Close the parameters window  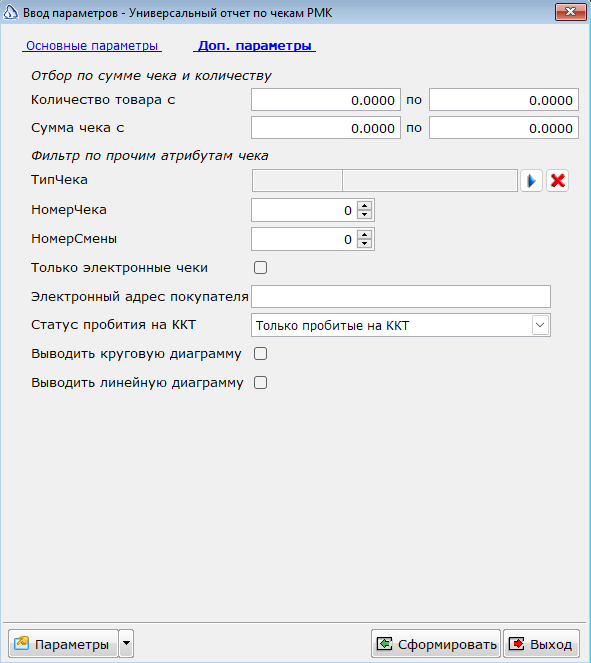coord(570,12)
